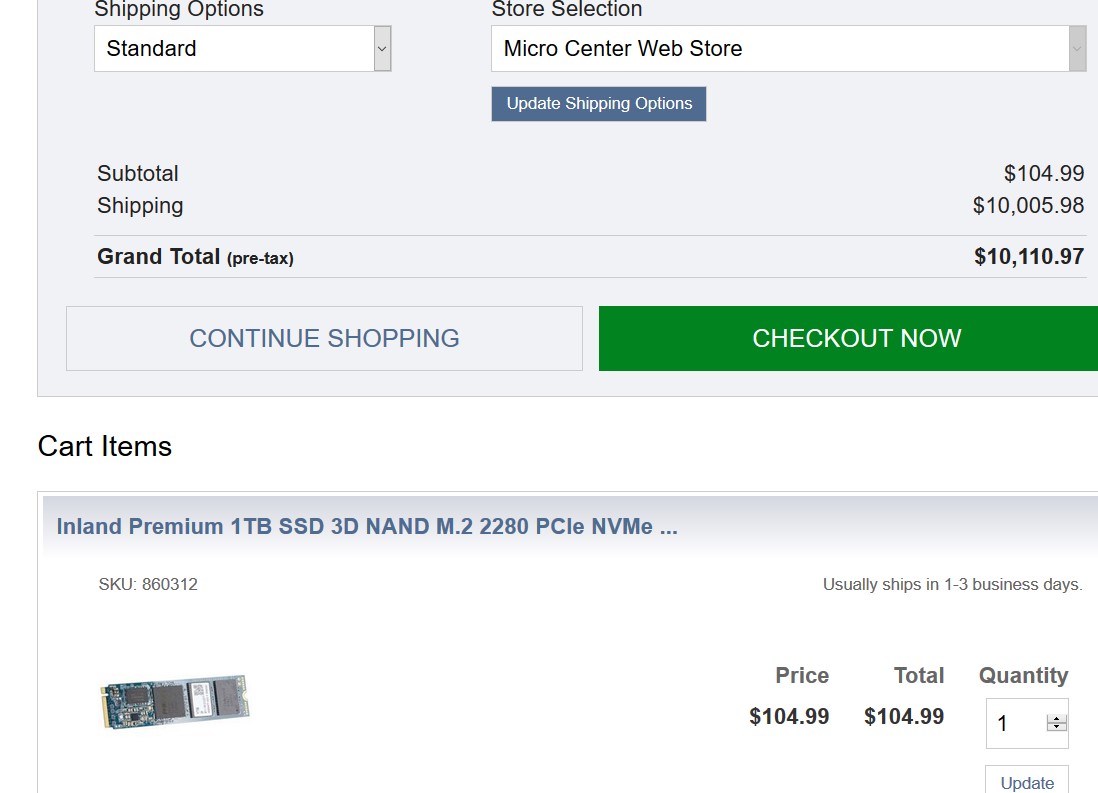The width and height of the screenshot is (1098, 793).
Task: Click the SKU: 860312 text
Action: coord(148,584)
